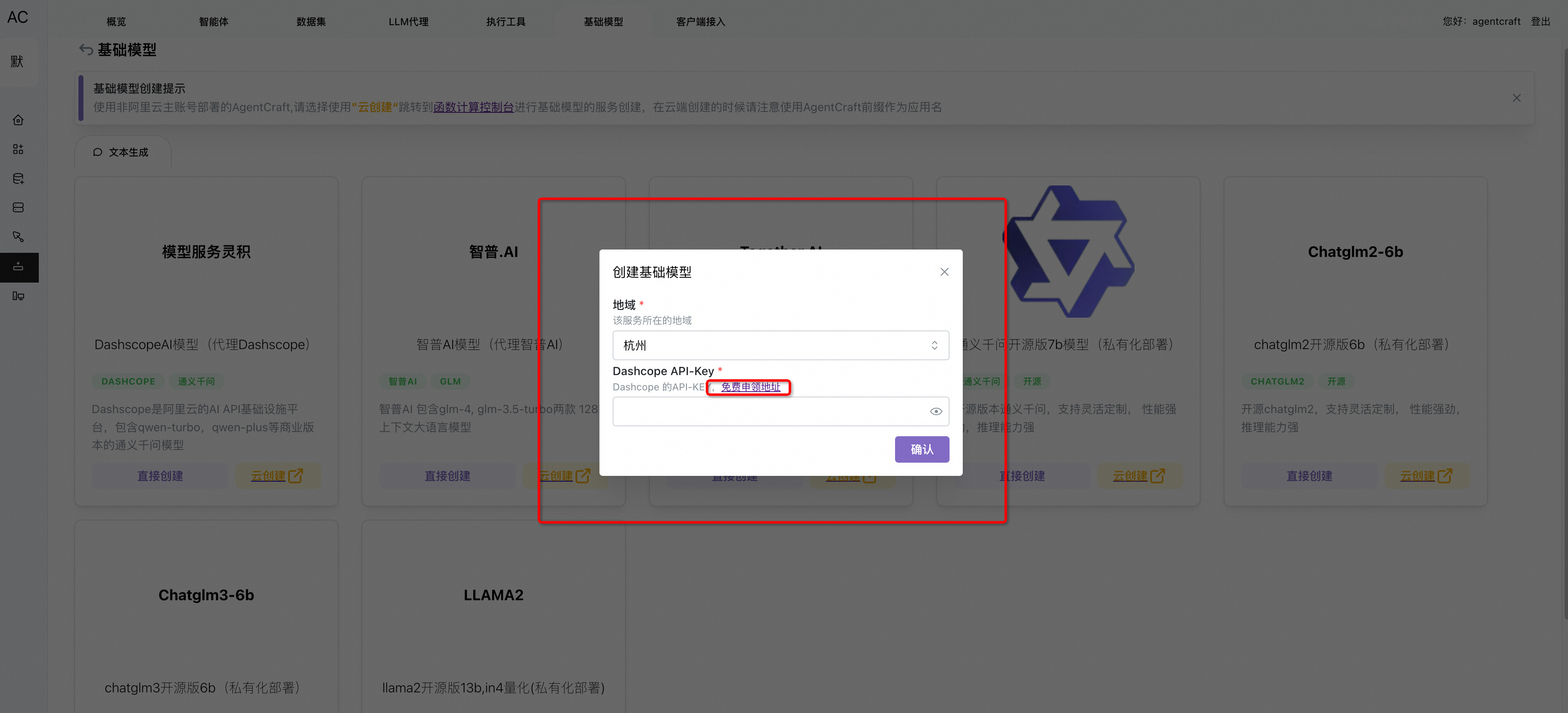Screen dimensions: 1568x713
Task: Click the agentcraft username text
Action: point(1496,21)
